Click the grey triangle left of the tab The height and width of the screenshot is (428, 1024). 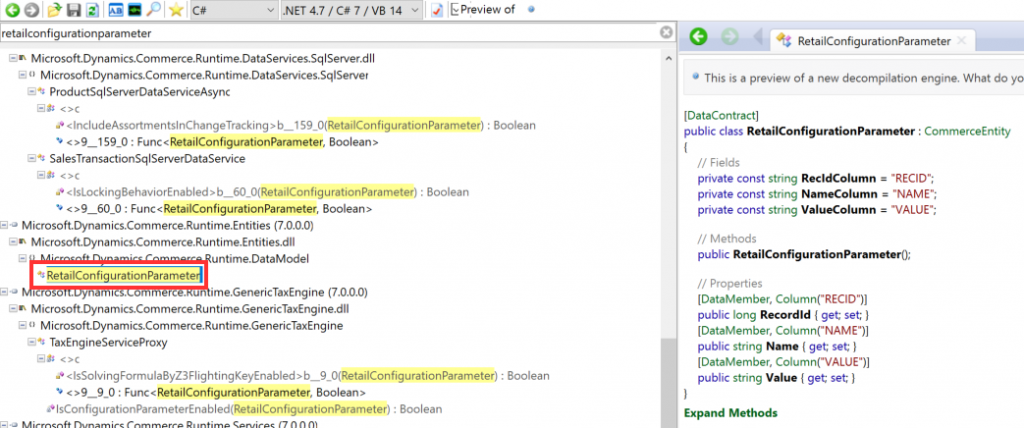tap(758, 37)
